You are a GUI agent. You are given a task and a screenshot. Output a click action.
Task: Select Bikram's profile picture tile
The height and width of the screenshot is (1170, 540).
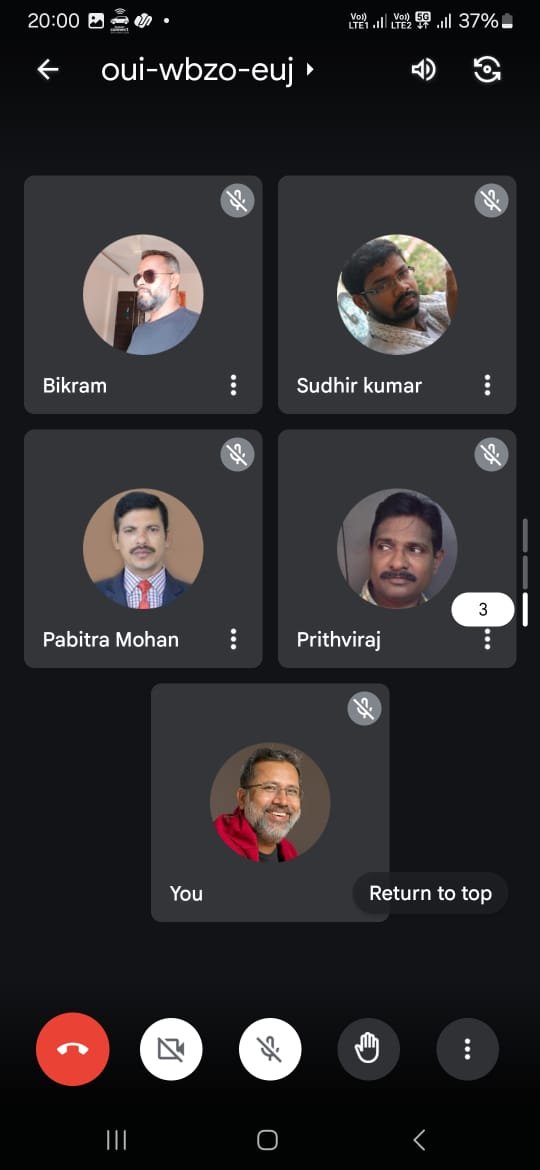tap(143, 294)
